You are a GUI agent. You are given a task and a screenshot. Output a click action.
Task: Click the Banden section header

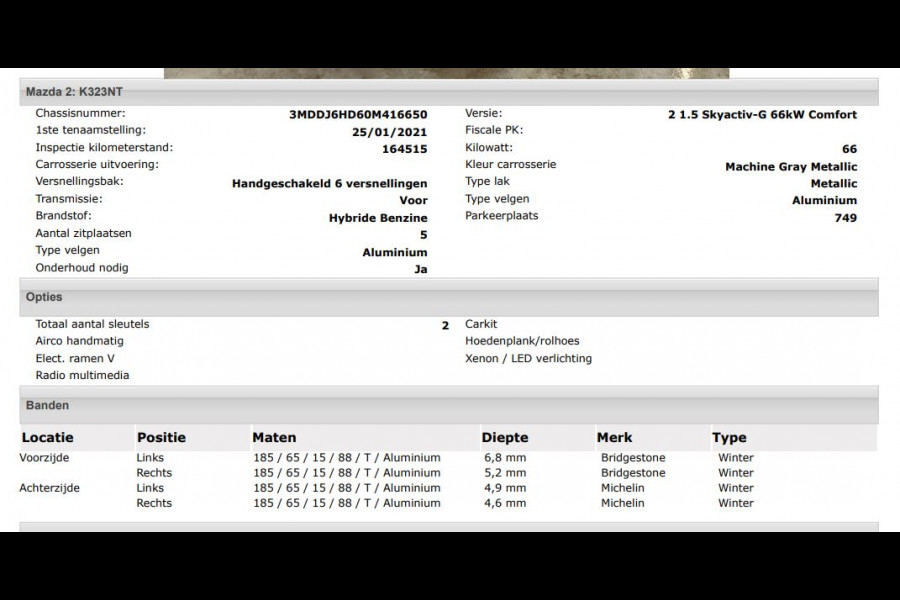point(47,406)
